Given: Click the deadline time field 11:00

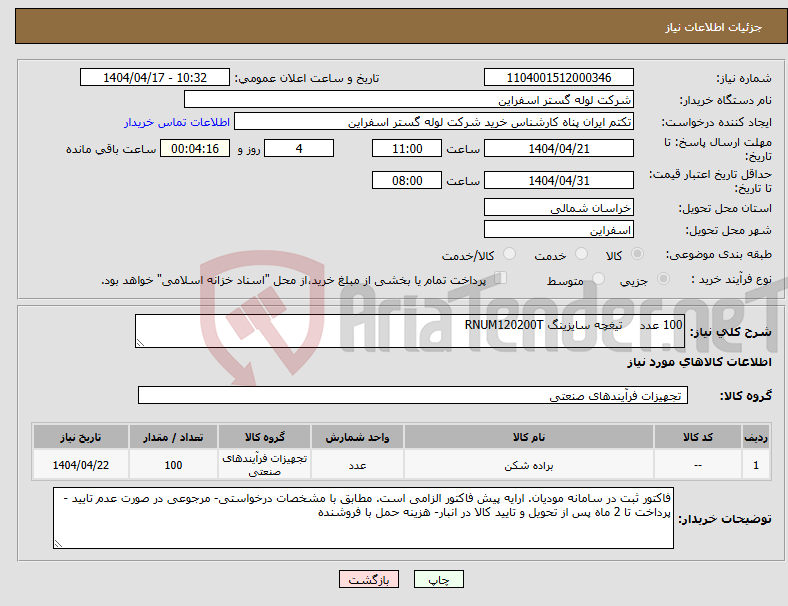Looking at the screenshot, I should pyautogui.click(x=407, y=149).
